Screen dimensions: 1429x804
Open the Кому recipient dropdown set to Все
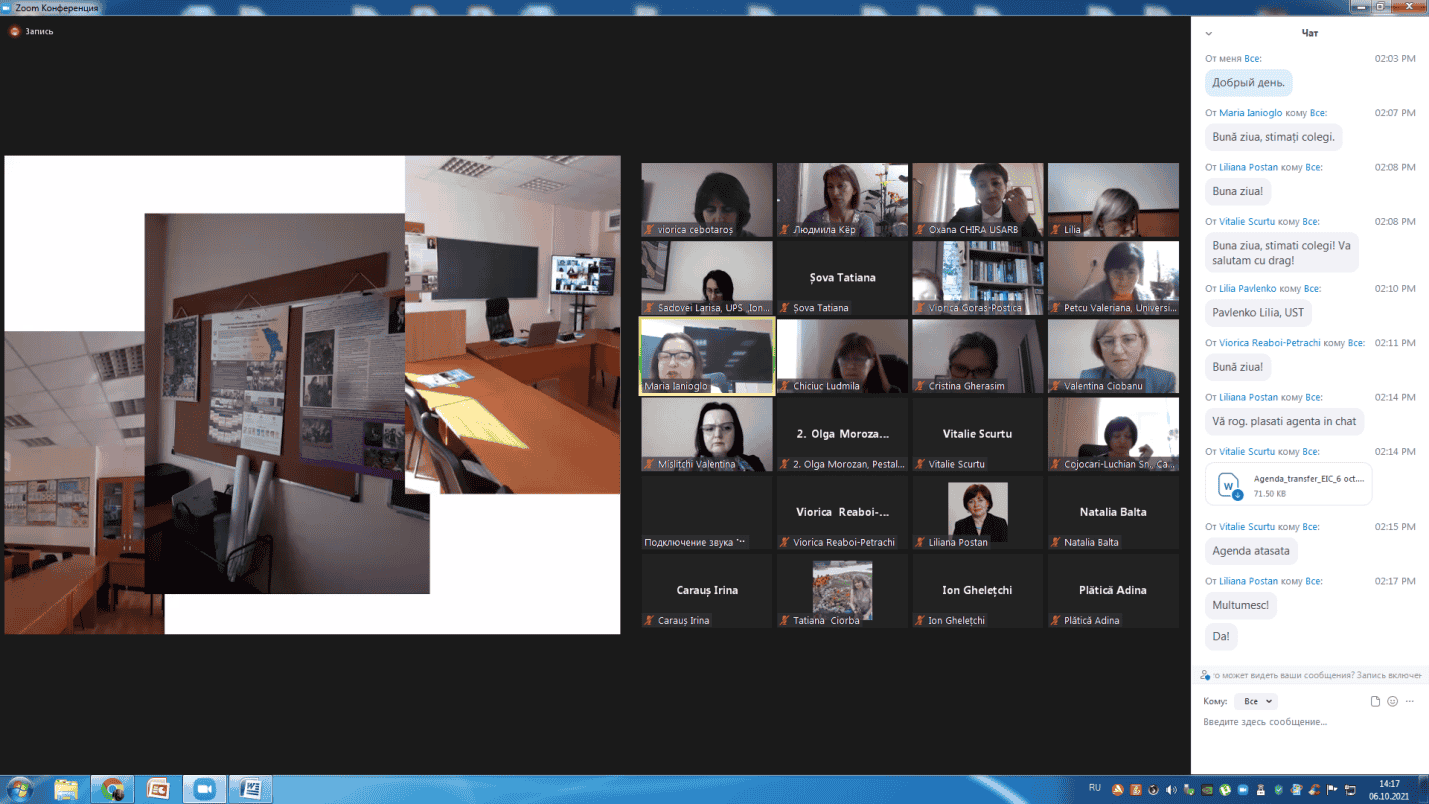pos(1256,702)
